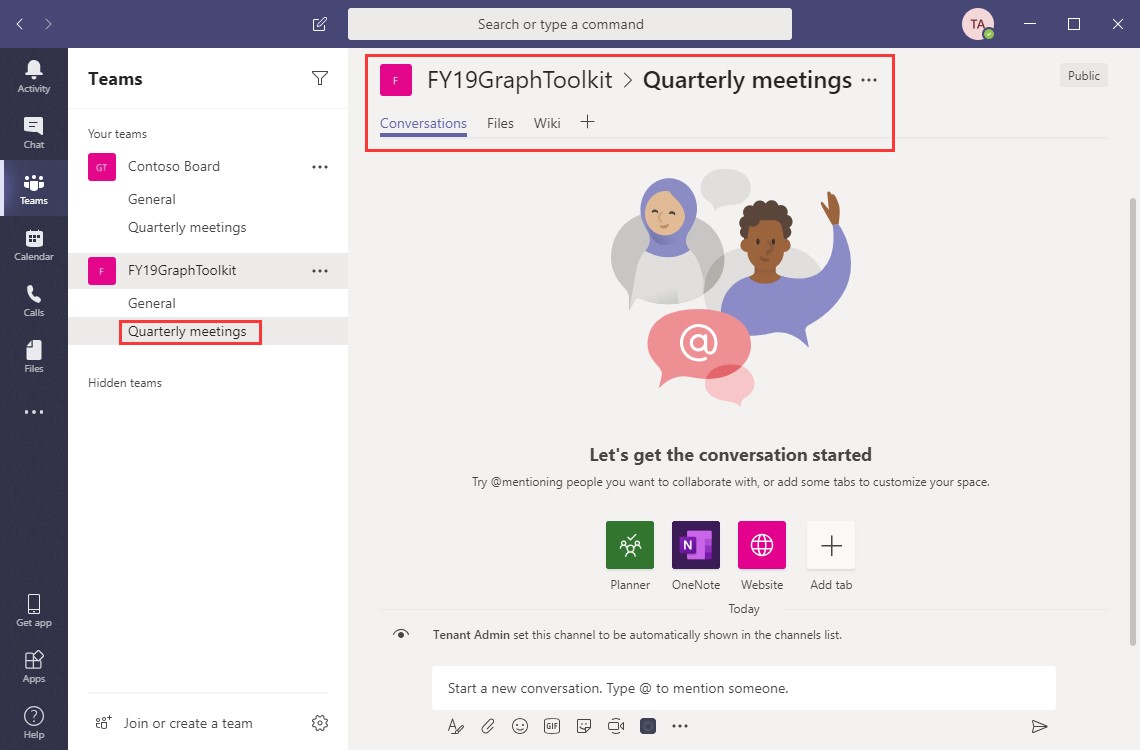This screenshot has height=750, width=1140.
Task: Open Quarterly meetings channel more options
Action: (869, 80)
